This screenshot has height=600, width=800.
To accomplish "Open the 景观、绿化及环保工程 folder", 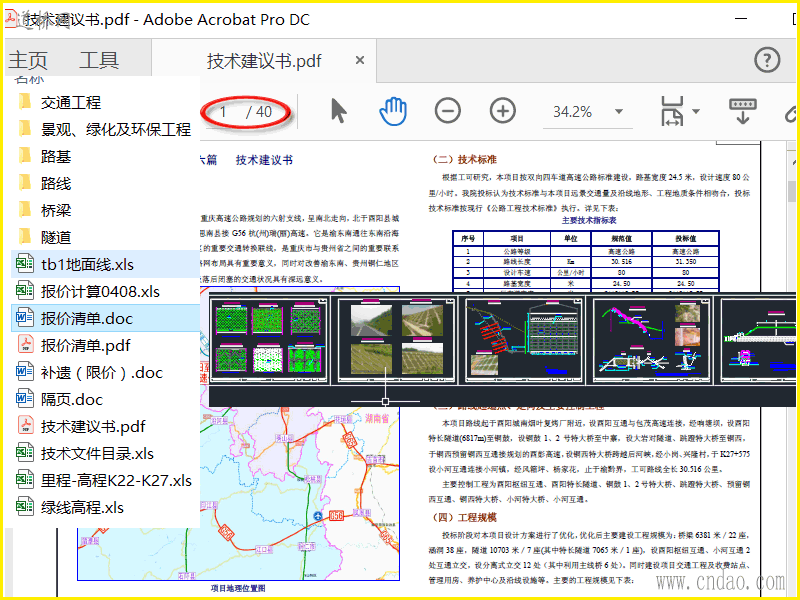I will pos(116,129).
